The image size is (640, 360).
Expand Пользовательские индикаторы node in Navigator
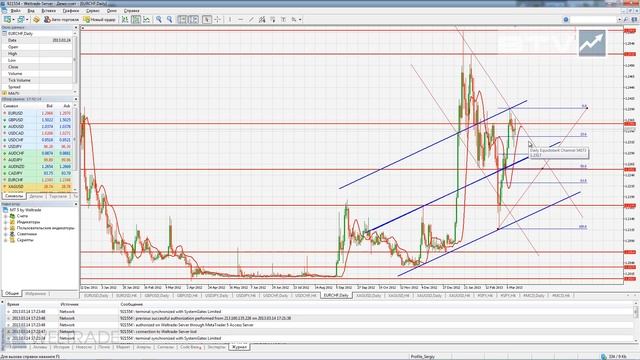point(6,228)
